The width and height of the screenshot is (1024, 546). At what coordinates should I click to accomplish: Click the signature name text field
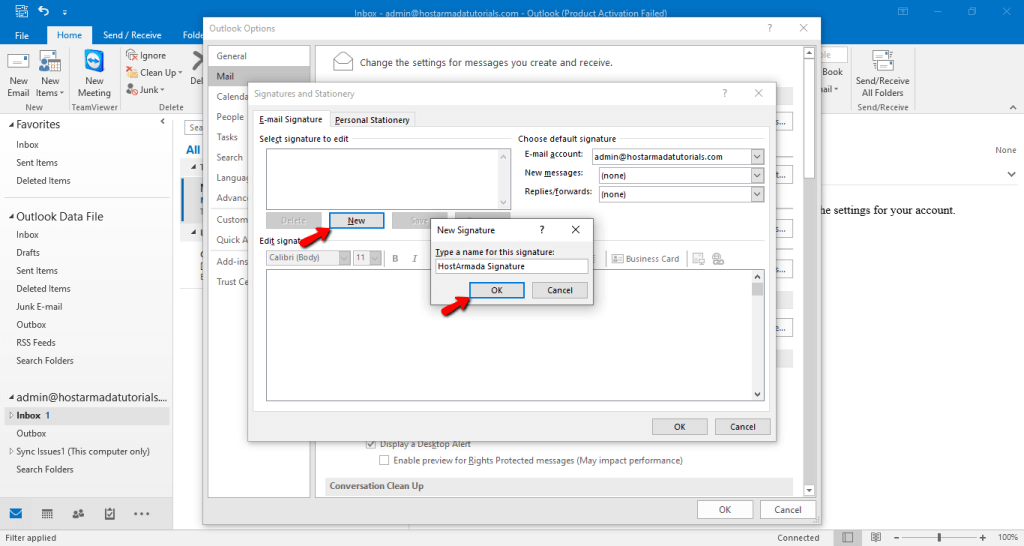[x=511, y=267]
